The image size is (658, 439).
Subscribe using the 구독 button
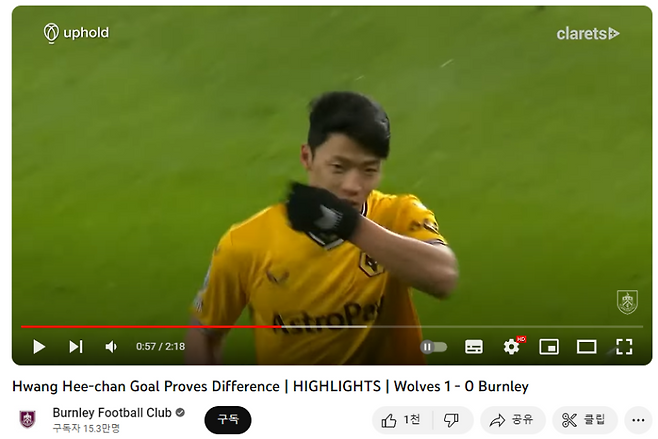[x=228, y=420]
